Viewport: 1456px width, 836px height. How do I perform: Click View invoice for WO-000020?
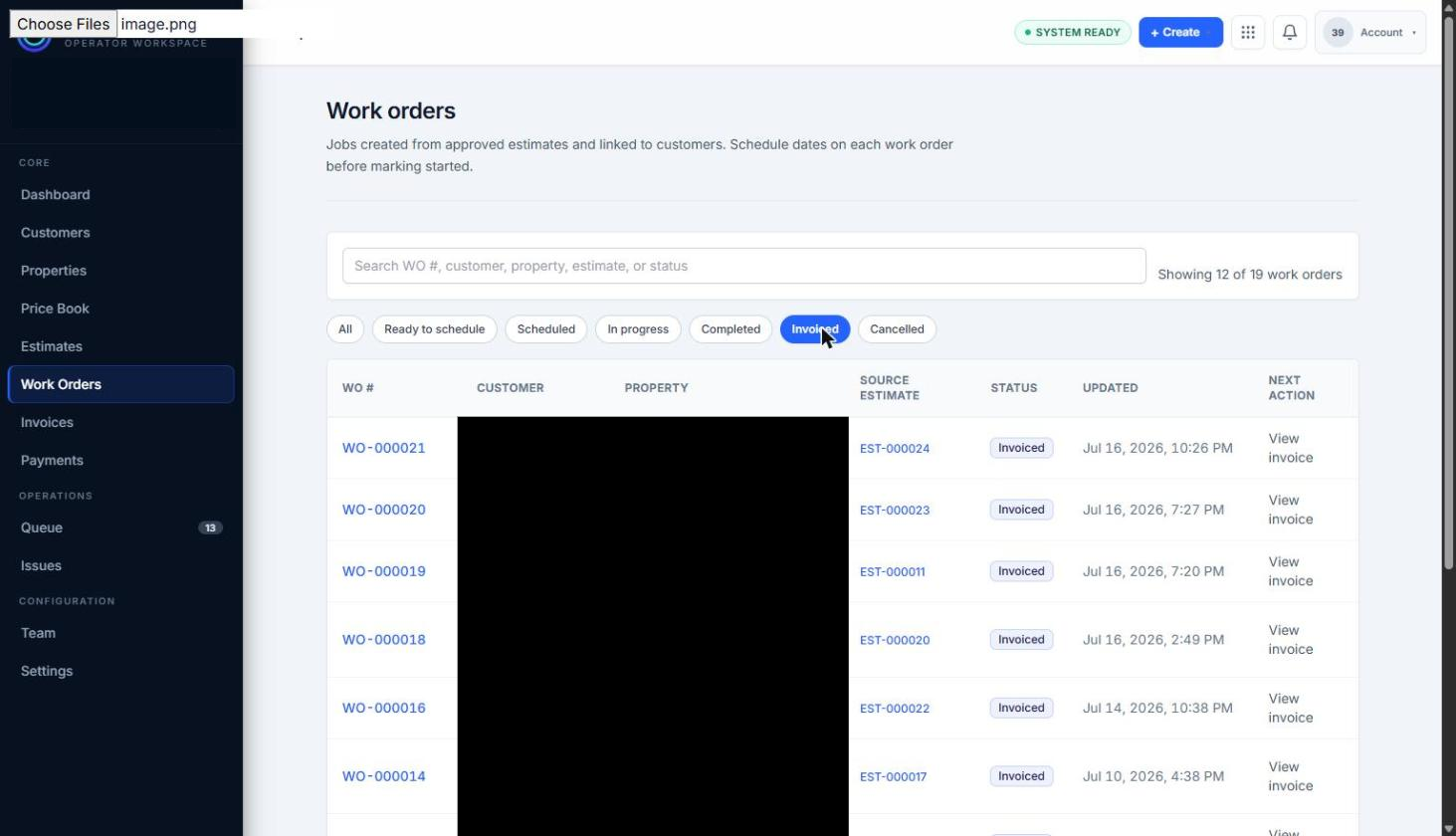1291,510
